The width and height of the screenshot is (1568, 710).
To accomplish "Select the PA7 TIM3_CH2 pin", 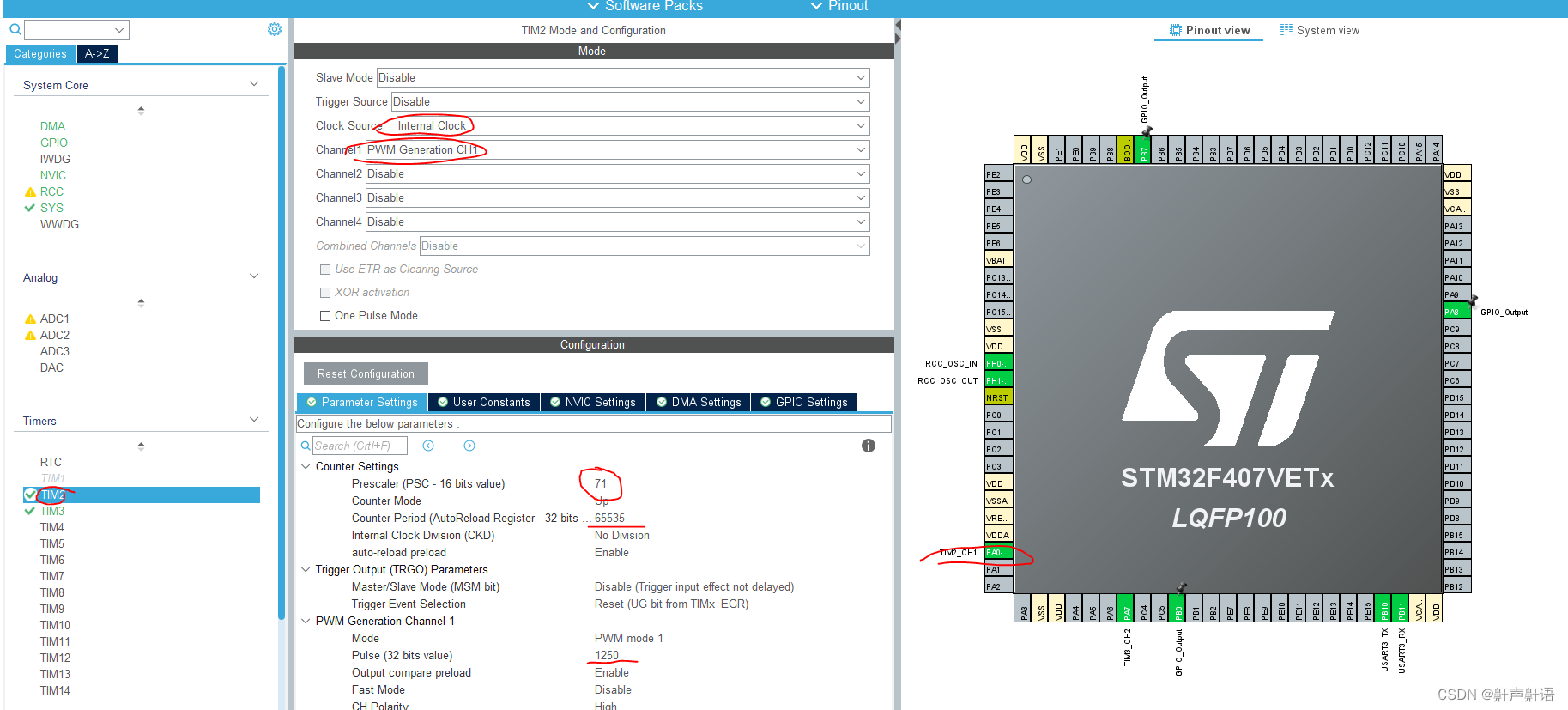I will point(1127,608).
